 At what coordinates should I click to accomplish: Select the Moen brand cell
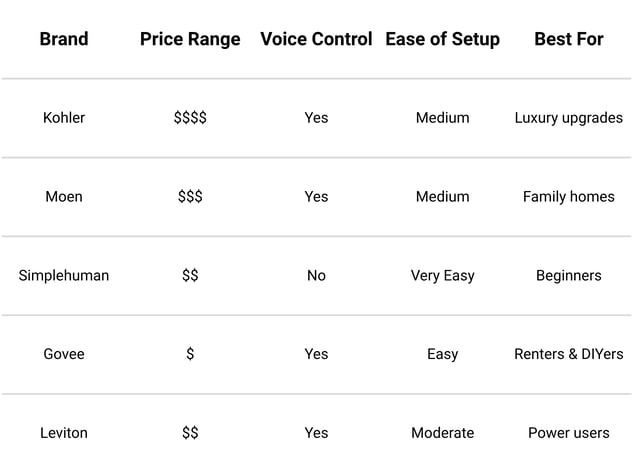coord(64,197)
